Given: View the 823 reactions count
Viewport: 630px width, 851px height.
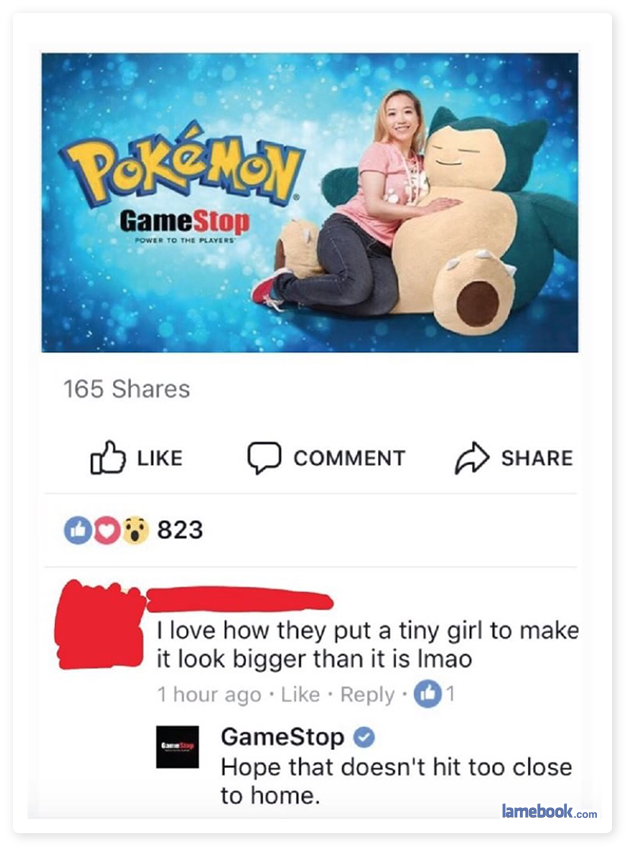Looking at the screenshot, I should 180,530.
